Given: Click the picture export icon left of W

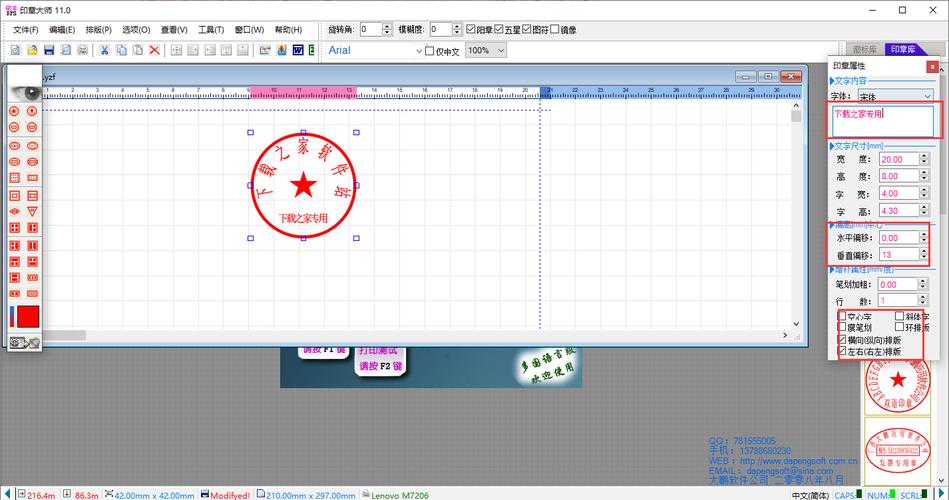Looking at the screenshot, I should (x=281, y=50).
